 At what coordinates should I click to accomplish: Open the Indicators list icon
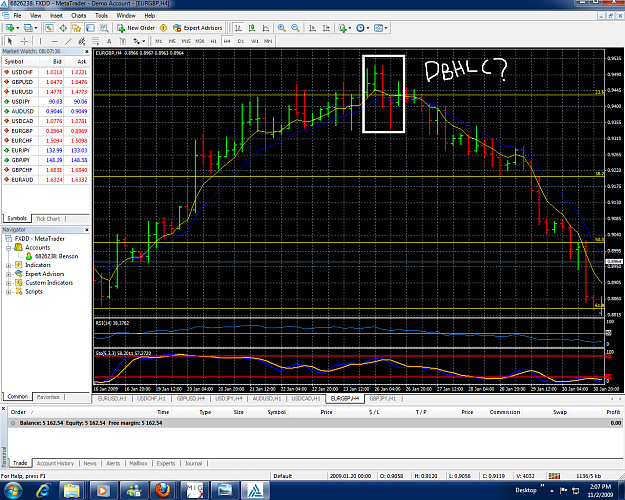click(342, 28)
